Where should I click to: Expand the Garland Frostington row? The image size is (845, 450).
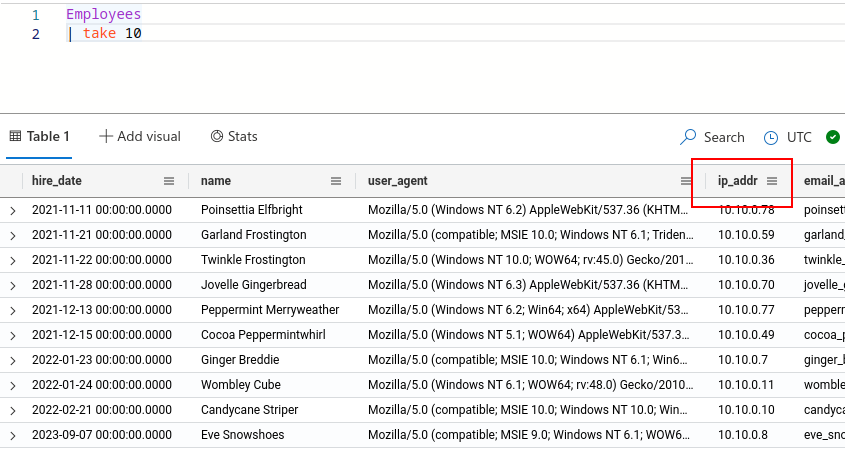tap(13, 236)
